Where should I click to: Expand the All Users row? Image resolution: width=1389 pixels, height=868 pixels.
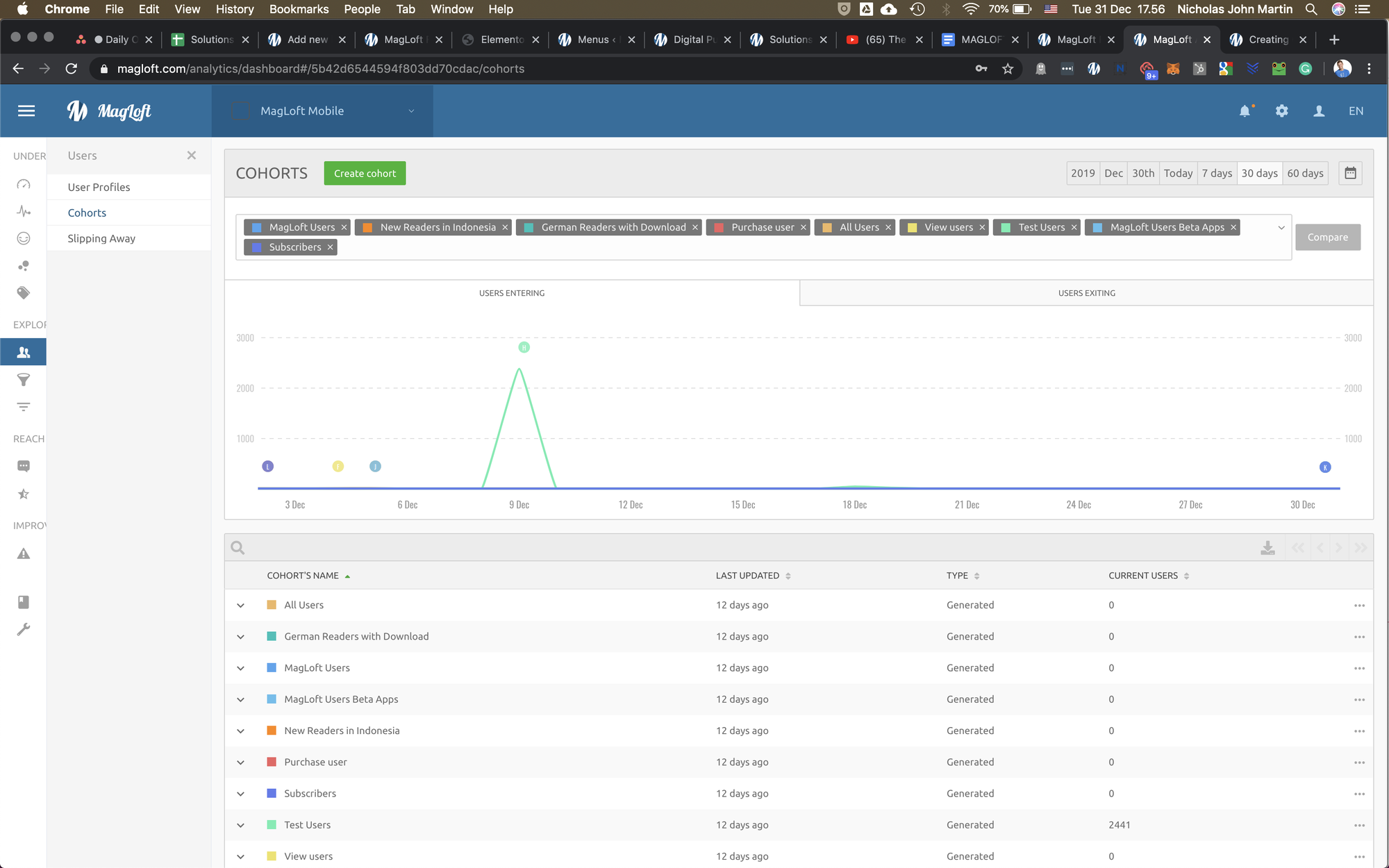(x=240, y=606)
